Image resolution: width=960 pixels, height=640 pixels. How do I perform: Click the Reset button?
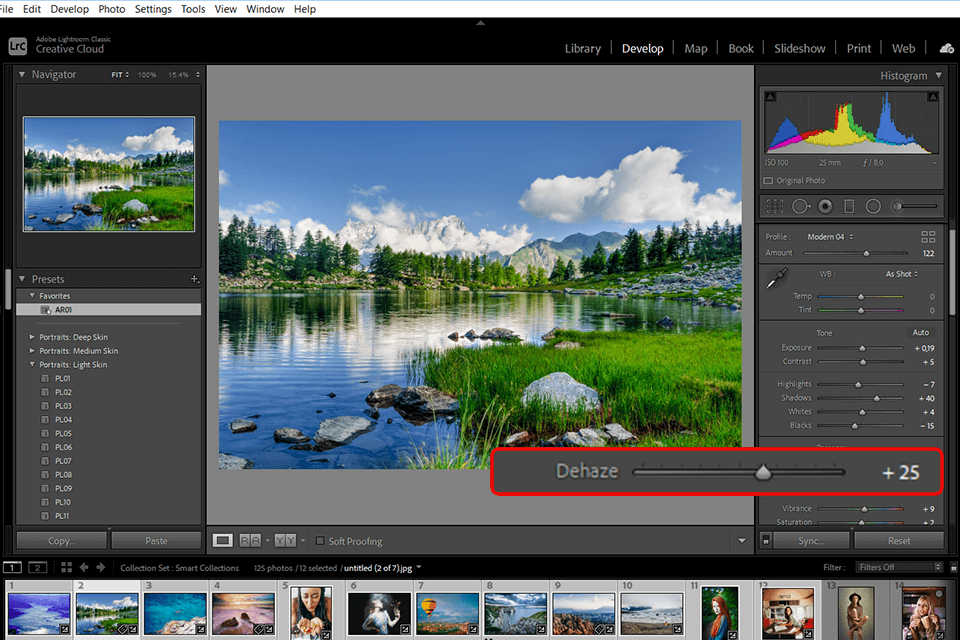click(898, 541)
